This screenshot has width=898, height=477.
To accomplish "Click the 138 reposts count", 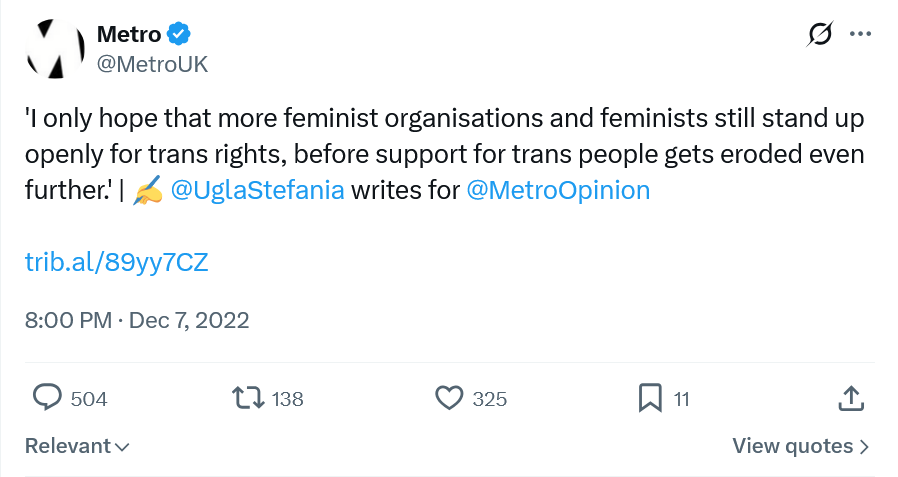I will pos(287,399).
